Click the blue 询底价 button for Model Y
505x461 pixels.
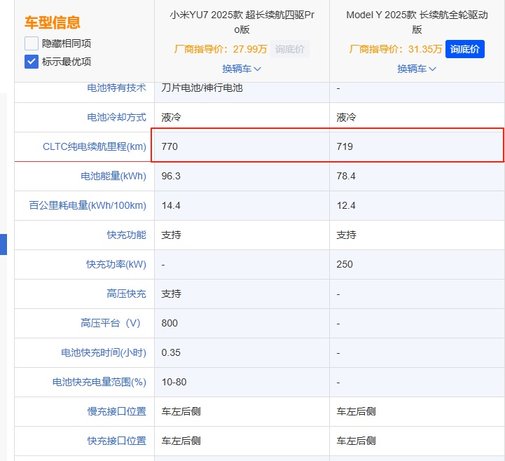click(x=465, y=49)
